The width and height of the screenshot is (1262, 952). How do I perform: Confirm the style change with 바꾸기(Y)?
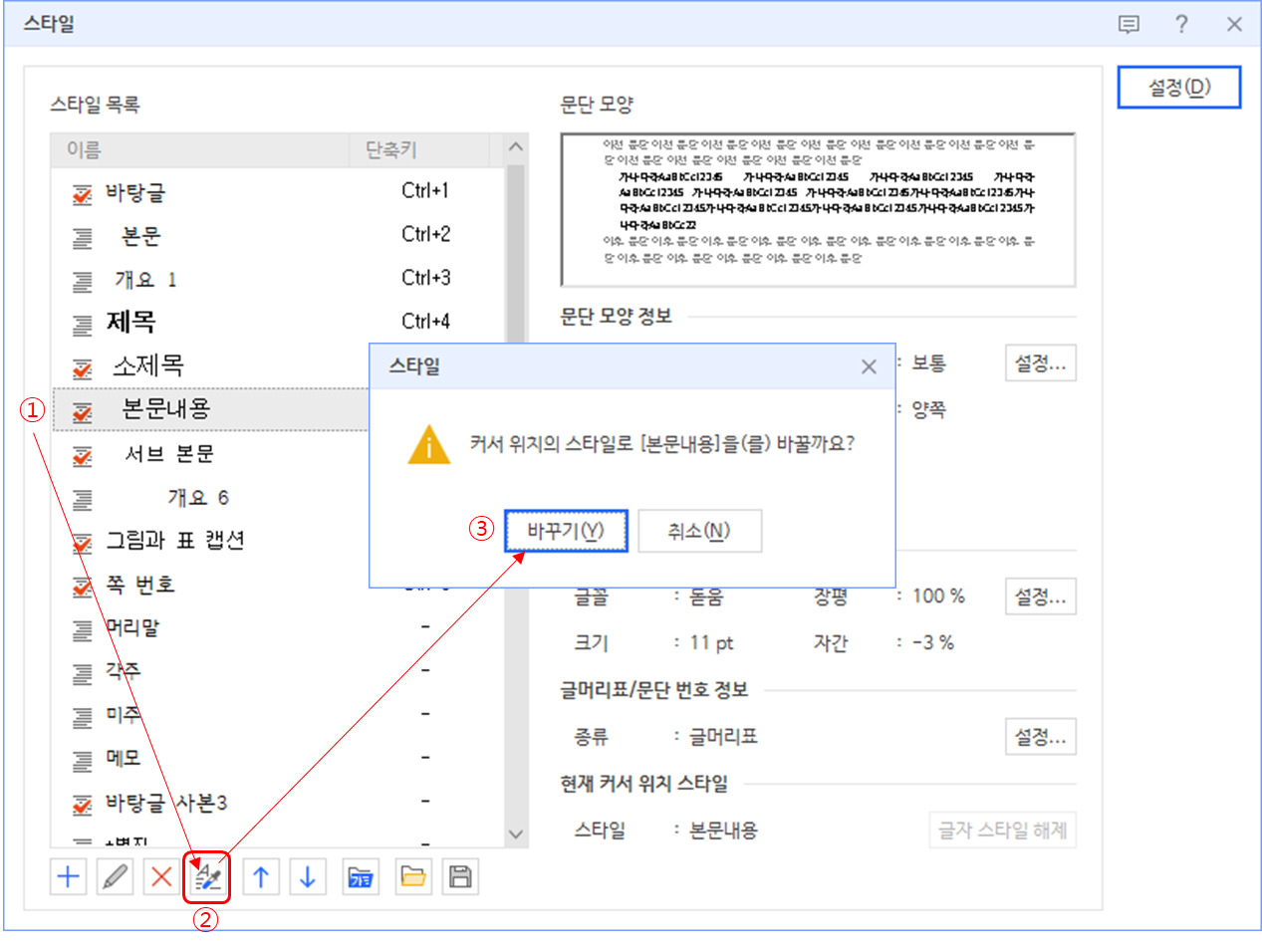tap(566, 531)
